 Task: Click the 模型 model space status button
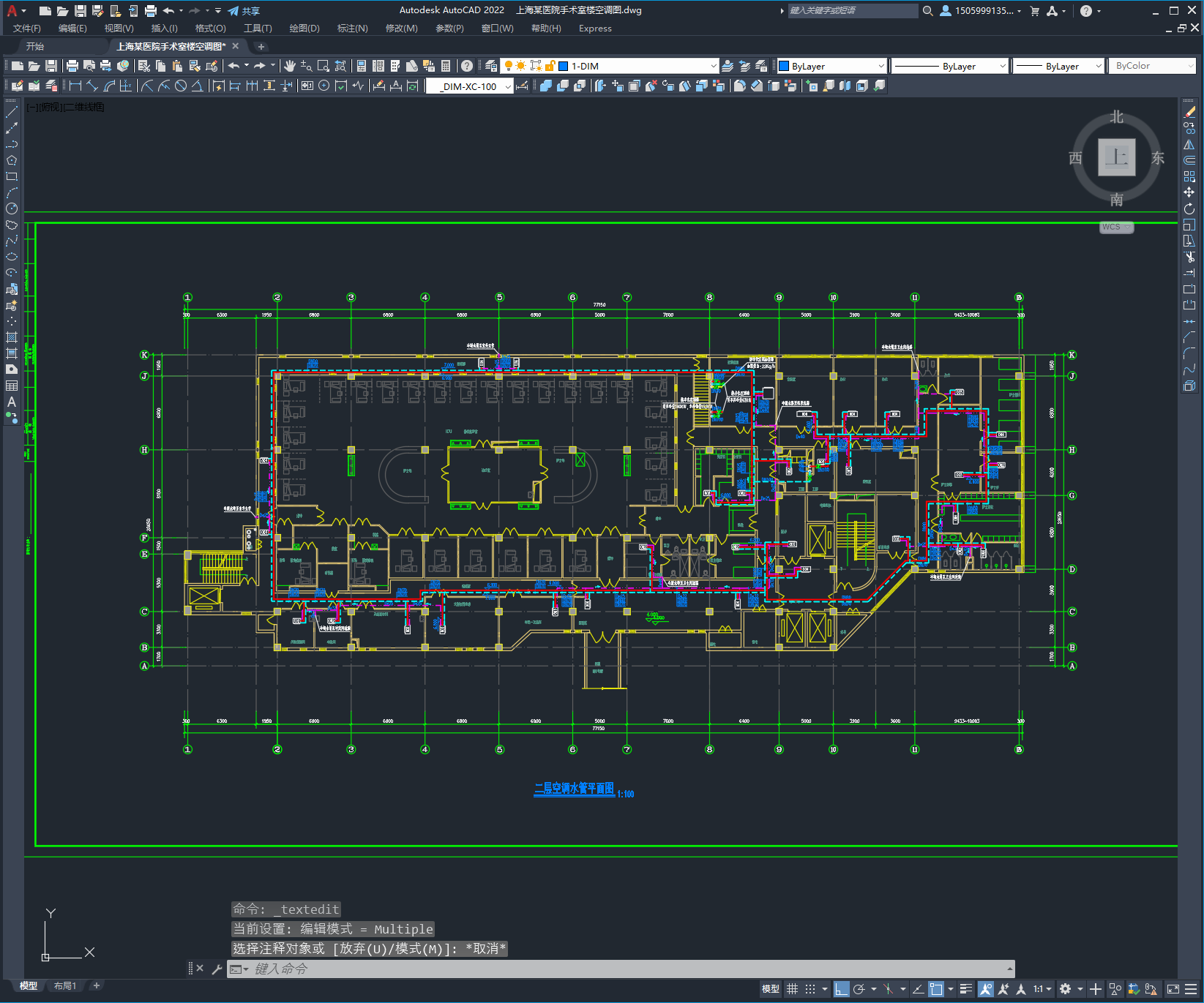[x=770, y=989]
